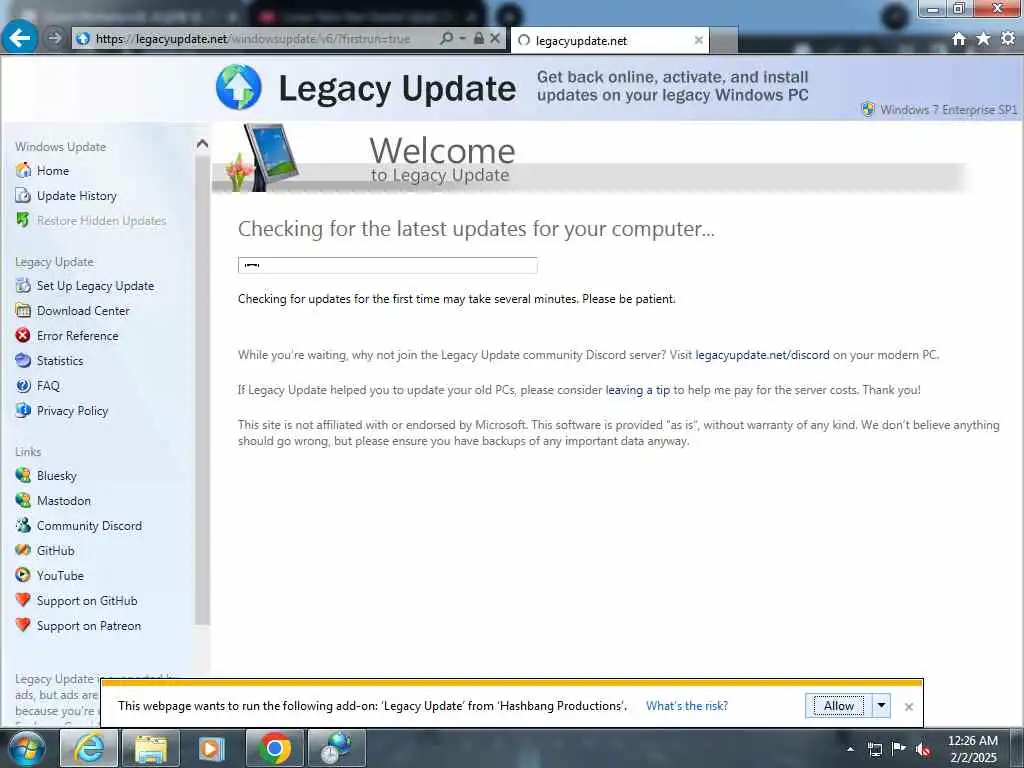Open Privacy Policy sidebar link
This screenshot has width=1024, height=768.
pos(72,411)
